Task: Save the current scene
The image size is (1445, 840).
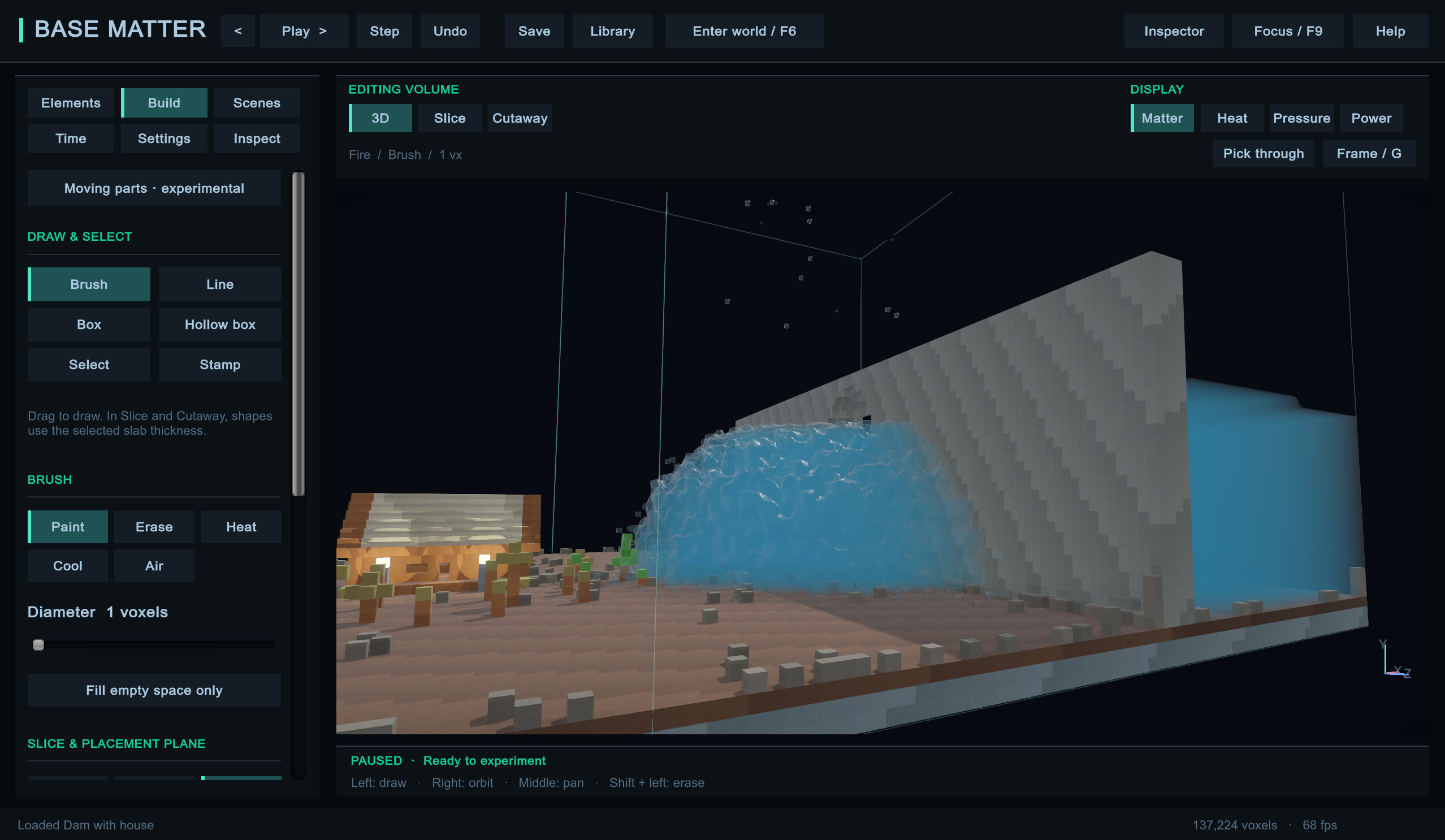Action: (x=534, y=31)
